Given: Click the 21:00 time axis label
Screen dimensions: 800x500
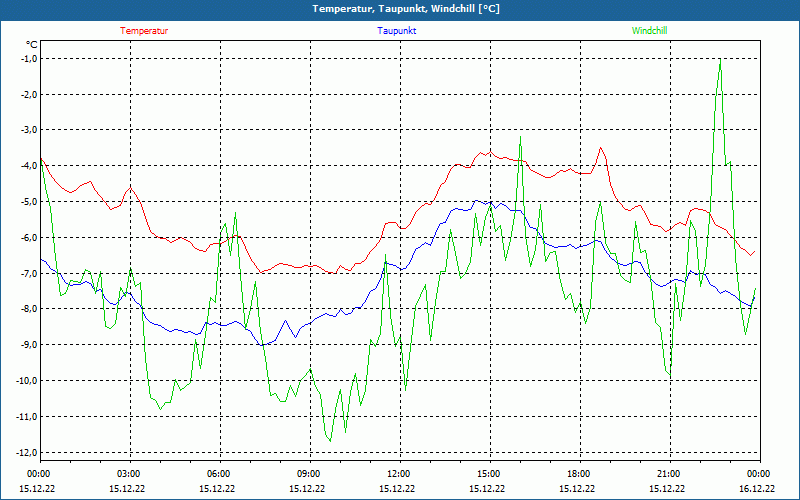Looking at the screenshot, I should point(670,474).
